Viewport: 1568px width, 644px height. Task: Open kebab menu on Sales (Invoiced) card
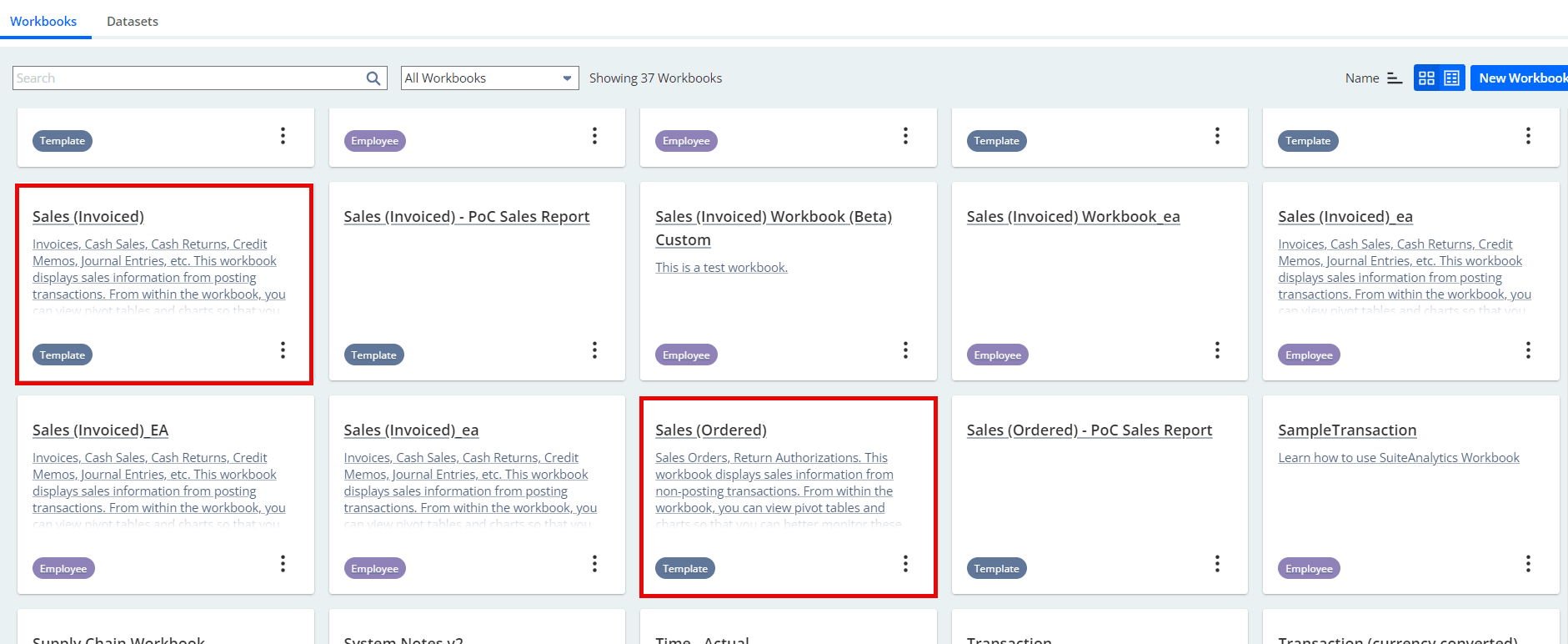coord(283,350)
